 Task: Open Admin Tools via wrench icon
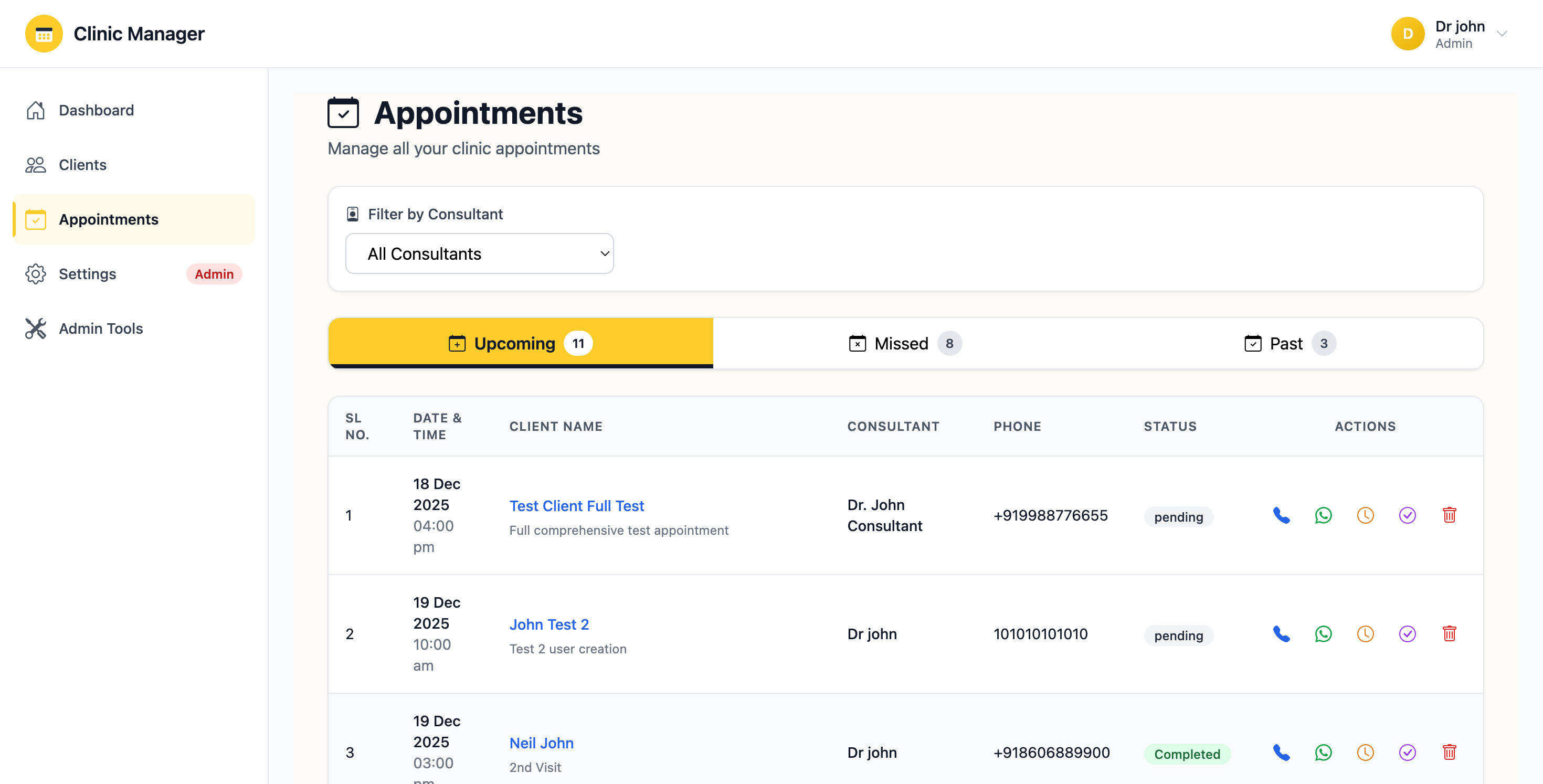tap(35, 328)
